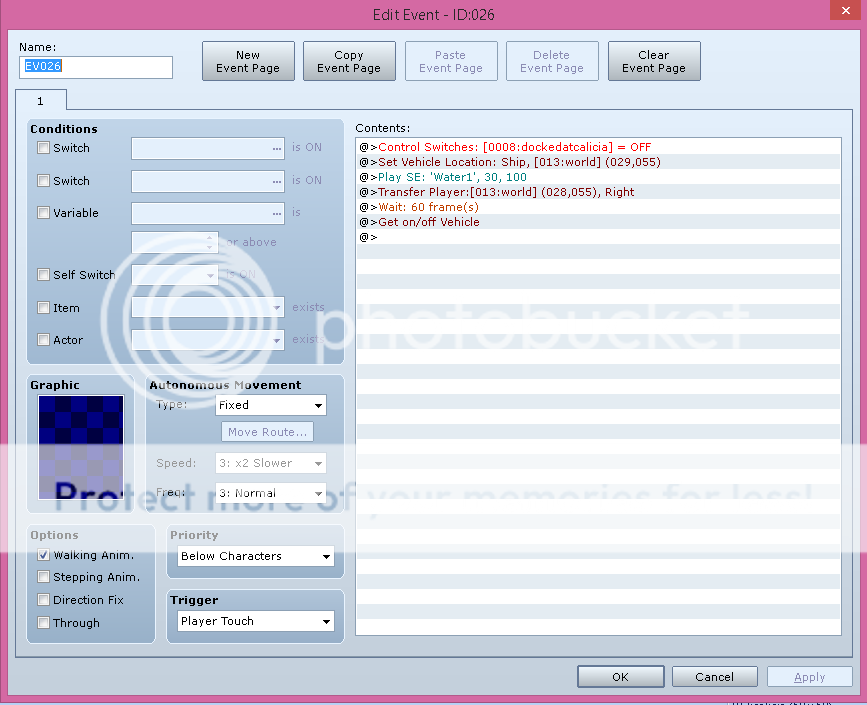867x705 pixels.
Task: Click OK to confirm the event
Action: pos(620,677)
